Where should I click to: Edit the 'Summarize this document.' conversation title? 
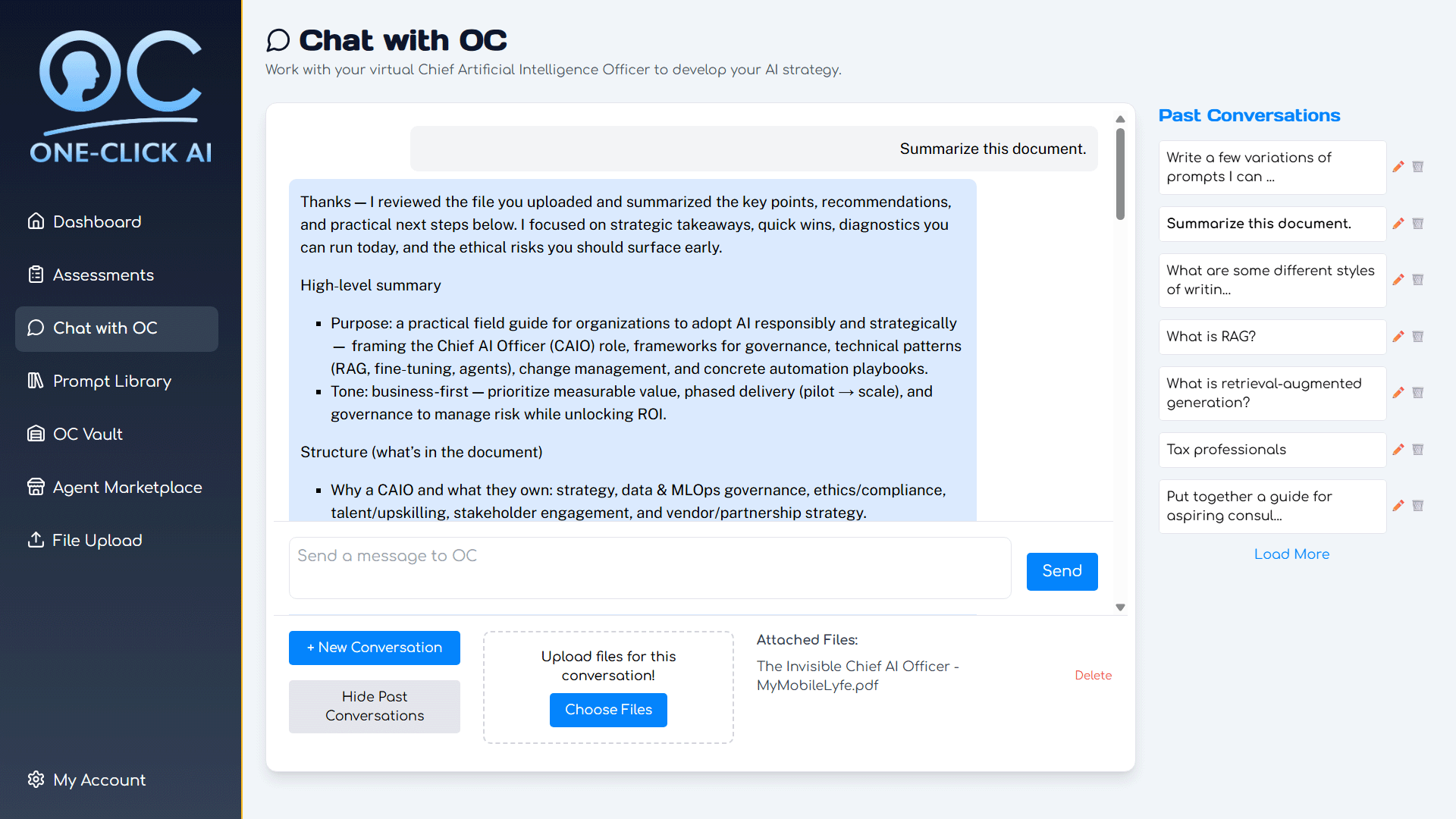[1398, 224]
